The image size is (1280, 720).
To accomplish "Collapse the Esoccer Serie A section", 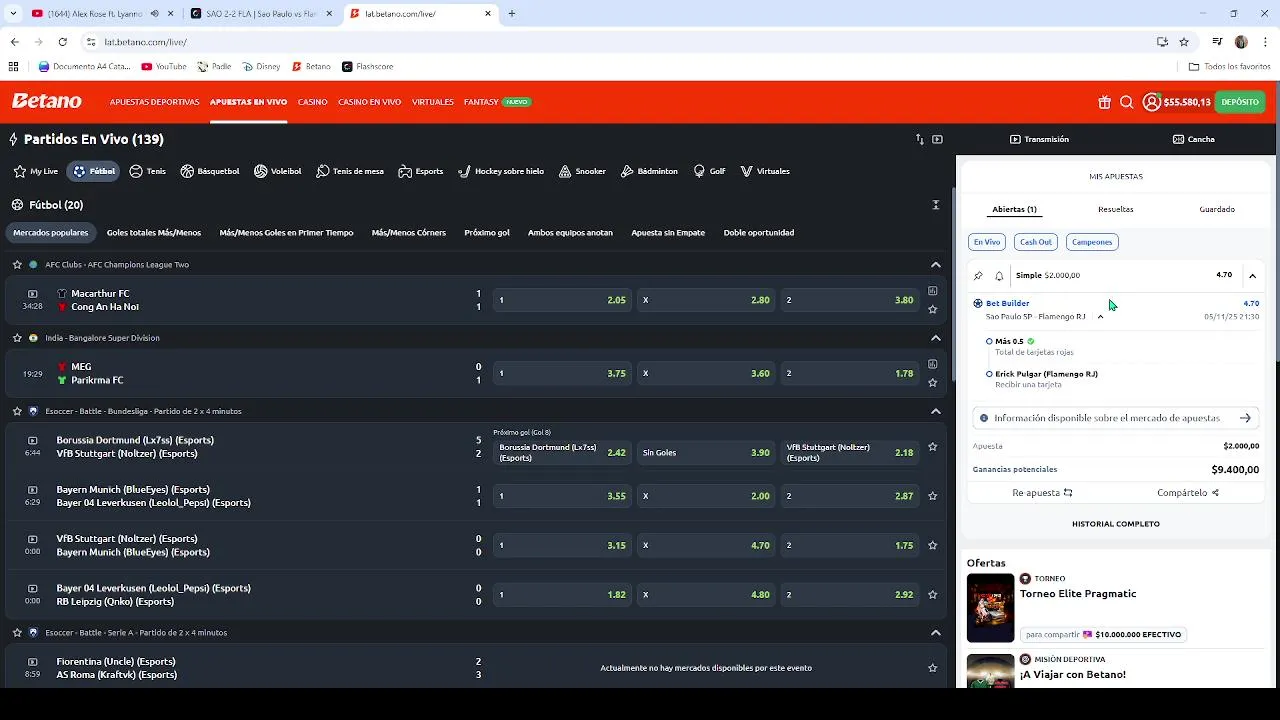I will [x=936, y=633].
